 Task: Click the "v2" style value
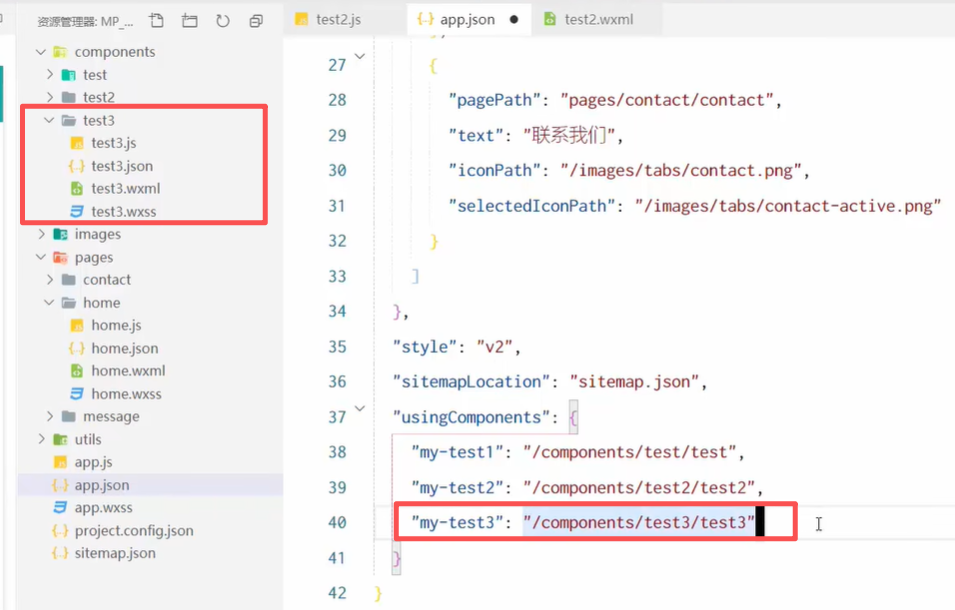(x=495, y=347)
